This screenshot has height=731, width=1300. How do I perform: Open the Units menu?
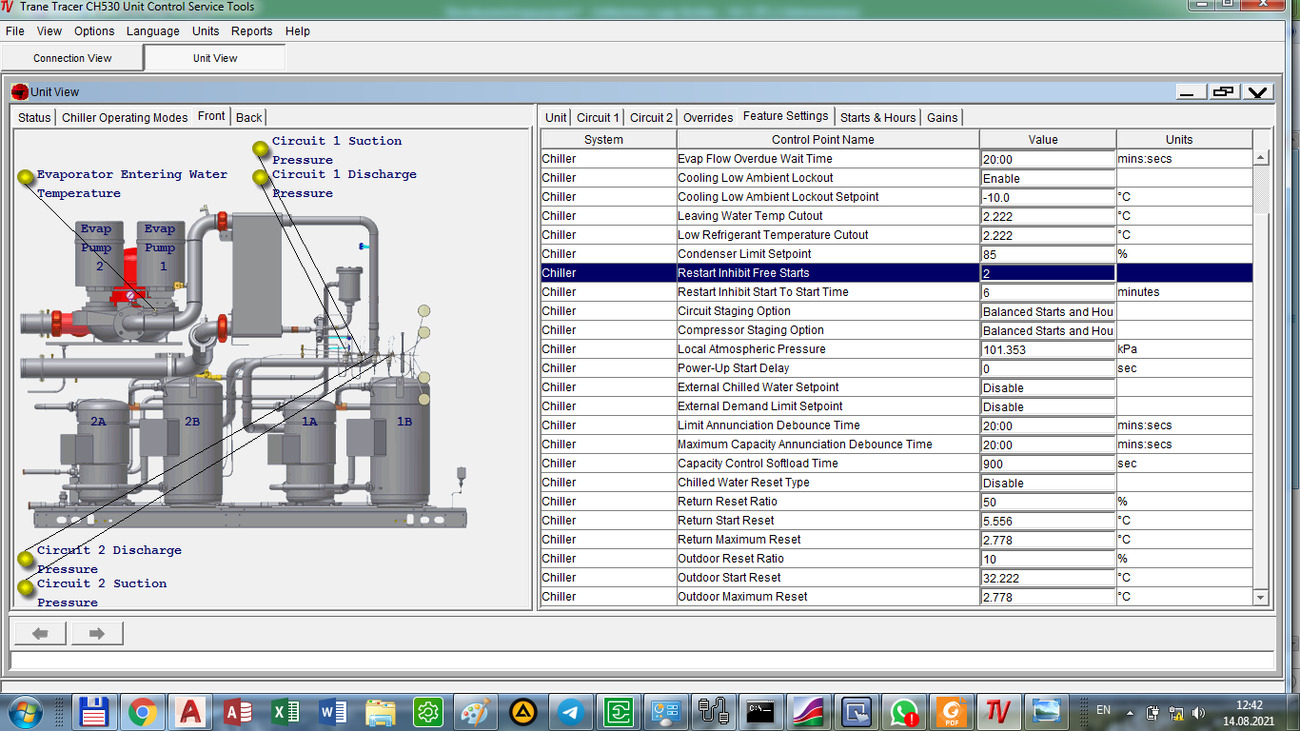click(x=206, y=31)
